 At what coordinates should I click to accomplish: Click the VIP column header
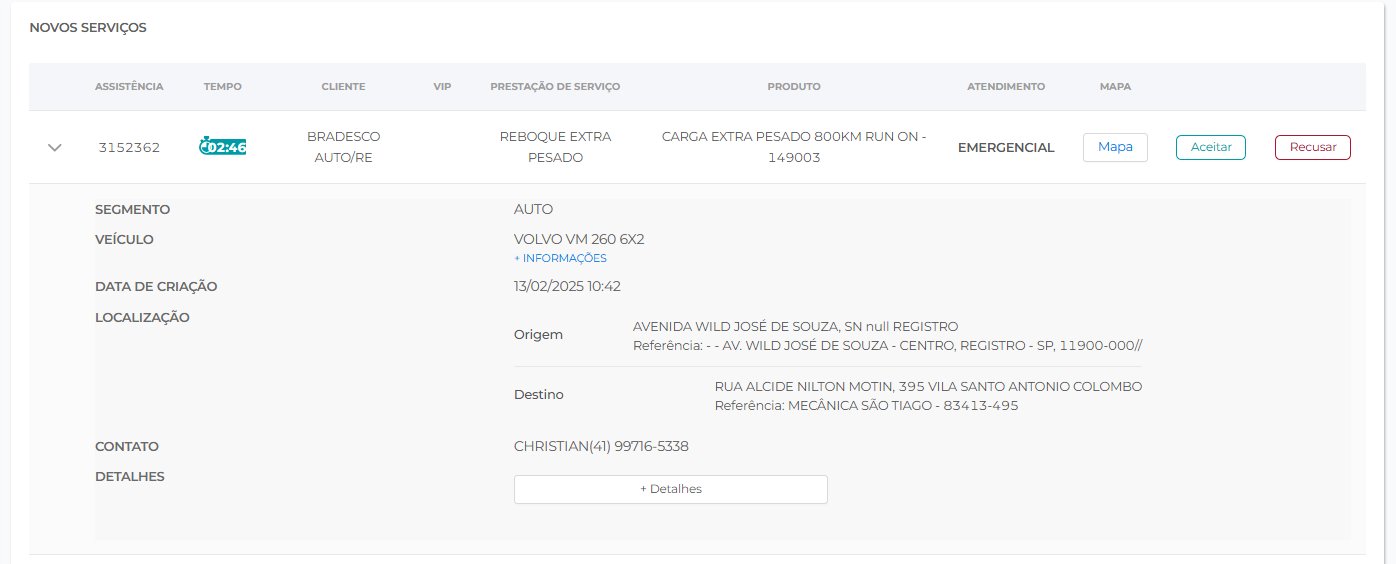pyautogui.click(x=442, y=87)
